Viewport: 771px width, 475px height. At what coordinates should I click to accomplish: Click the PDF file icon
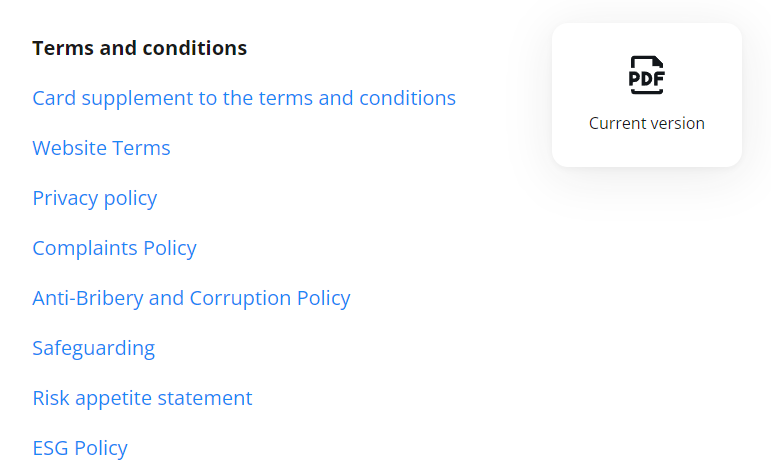[x=646, y=75]
